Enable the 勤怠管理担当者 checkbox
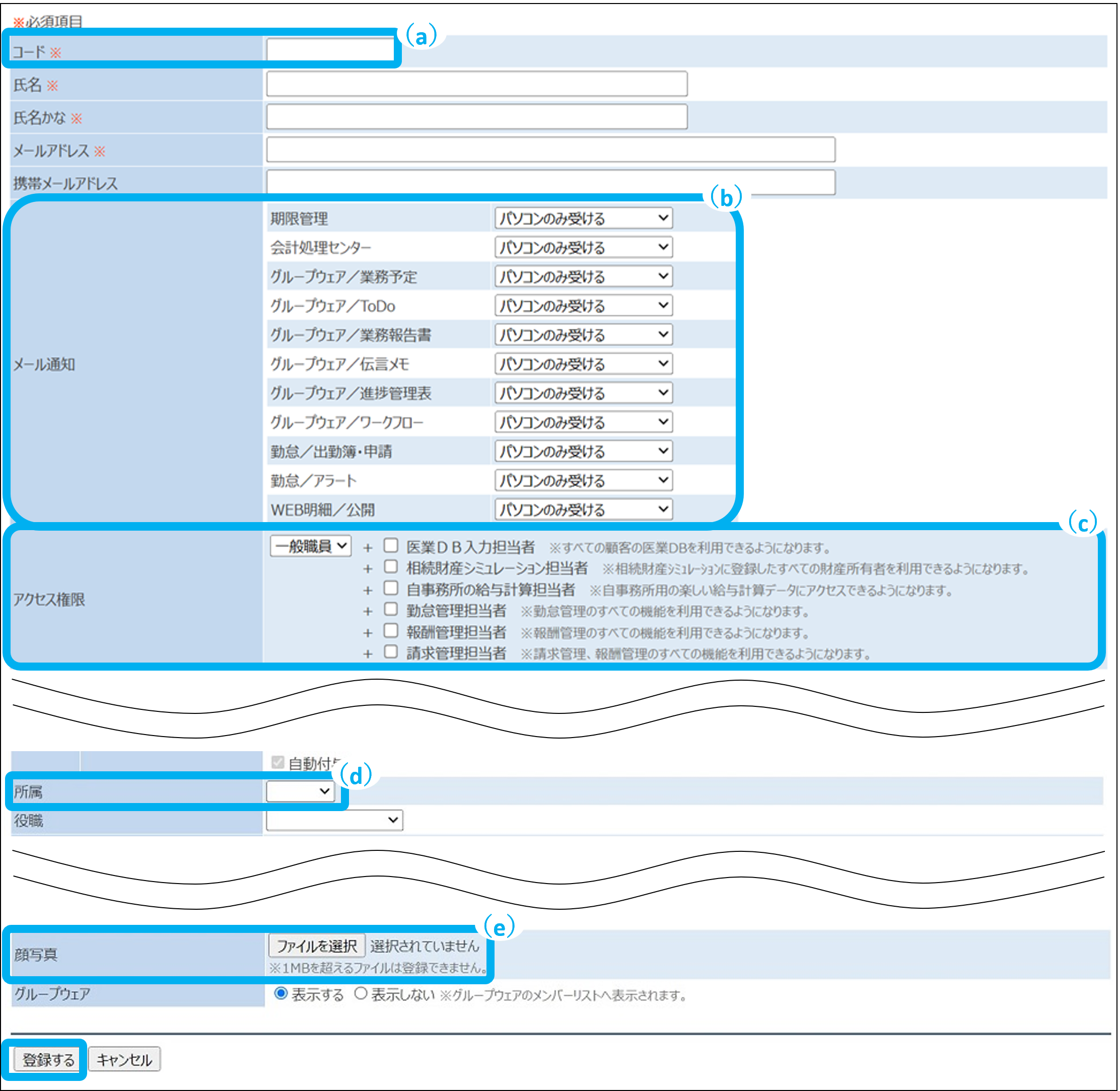Viewport: 1120px width, 1091px height. click(390, 609)
